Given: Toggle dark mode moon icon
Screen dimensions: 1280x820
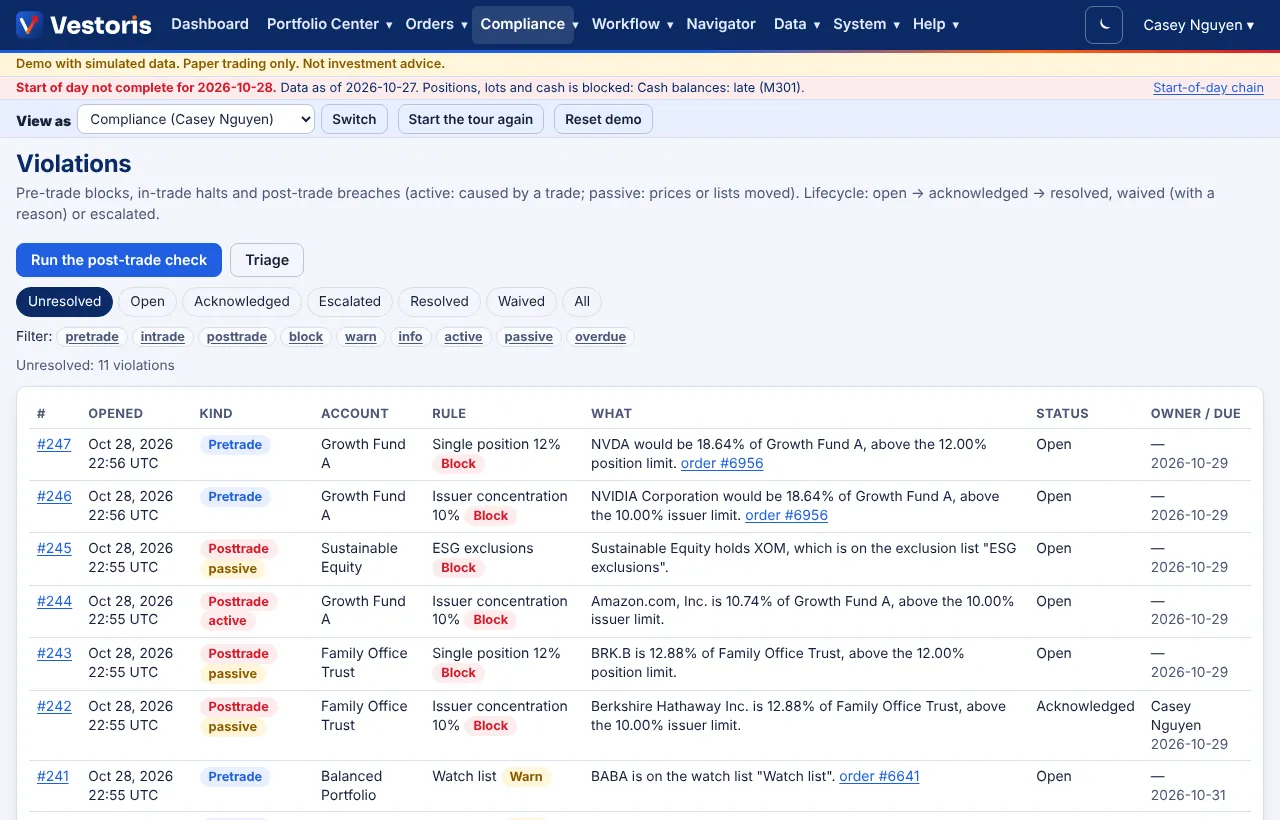Looking at the screenshot, I should click(x=1104, y=25).
